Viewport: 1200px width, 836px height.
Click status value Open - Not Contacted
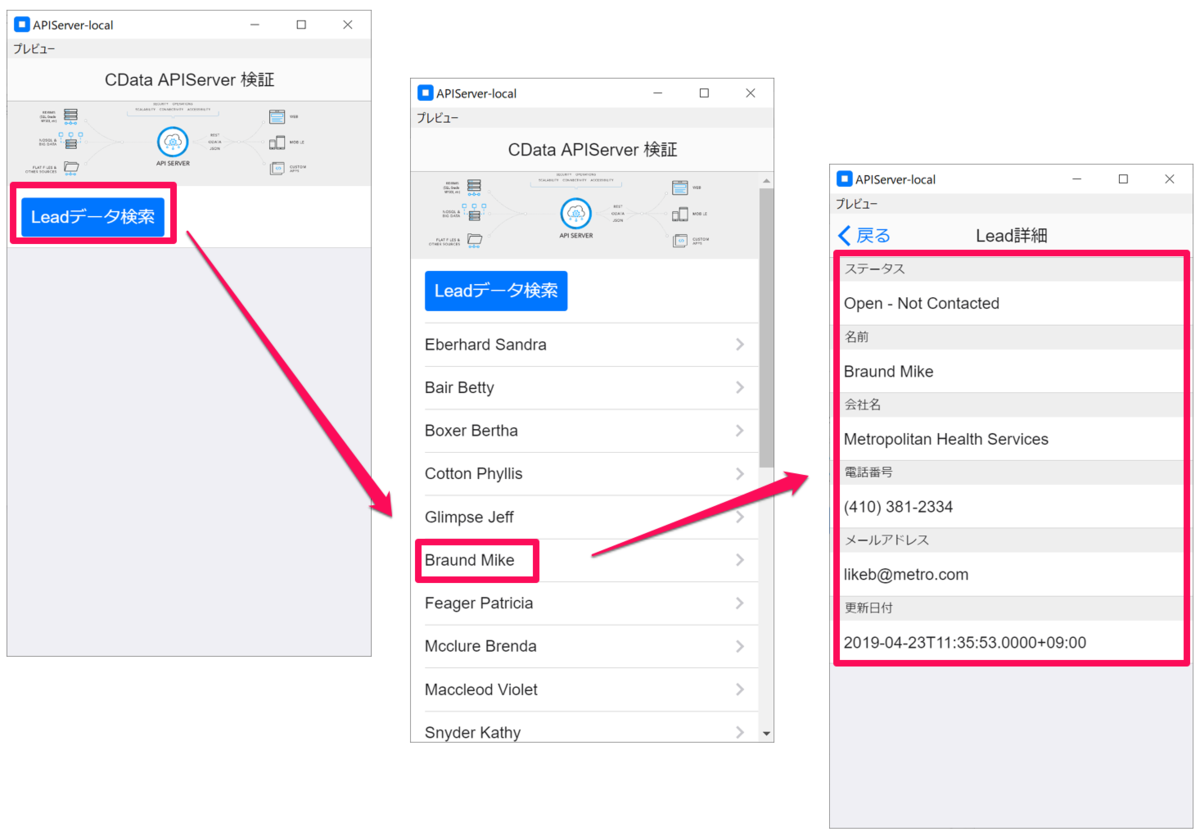click(x=921, y=303)
